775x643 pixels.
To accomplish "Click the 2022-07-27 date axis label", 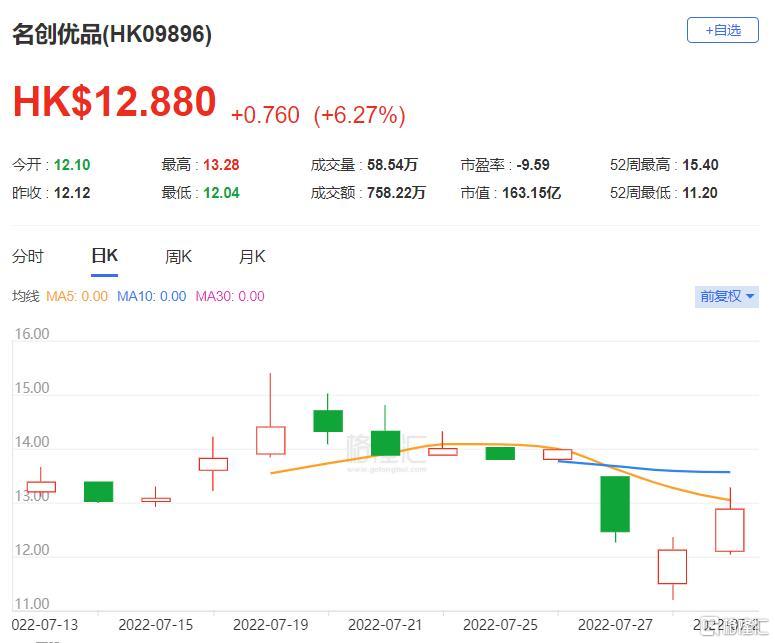I will coord(615,625).
